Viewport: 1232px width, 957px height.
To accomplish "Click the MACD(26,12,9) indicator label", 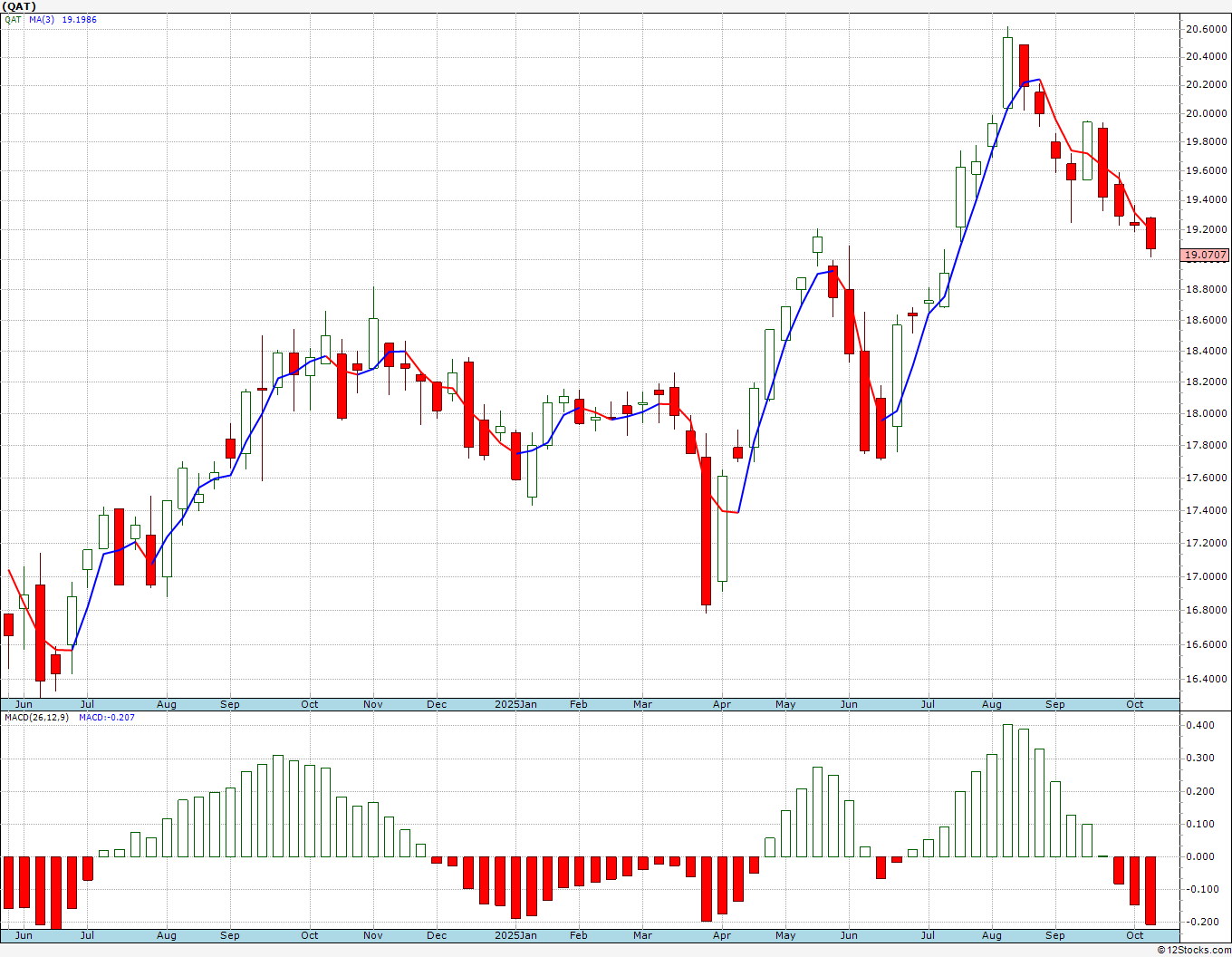I will tap(37, 718).
